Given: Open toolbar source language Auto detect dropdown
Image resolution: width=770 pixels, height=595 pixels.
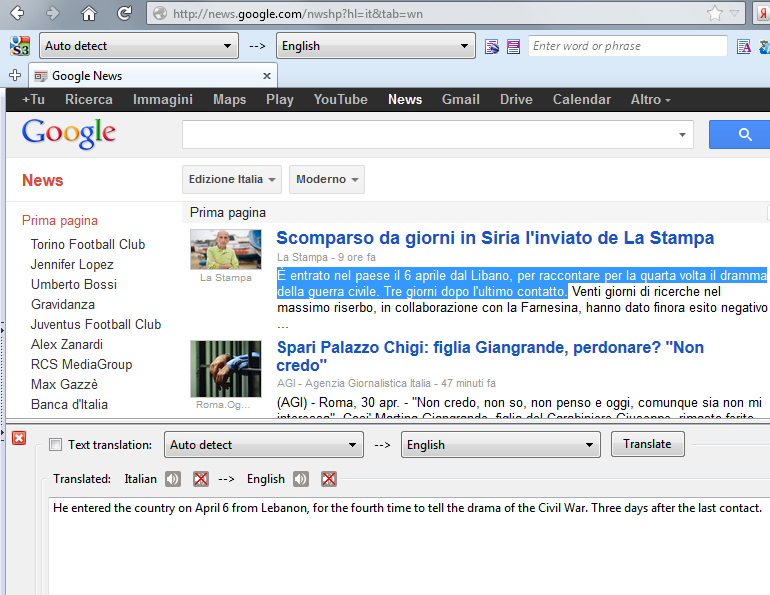Looking at the screenshot, I should [139, 46].
